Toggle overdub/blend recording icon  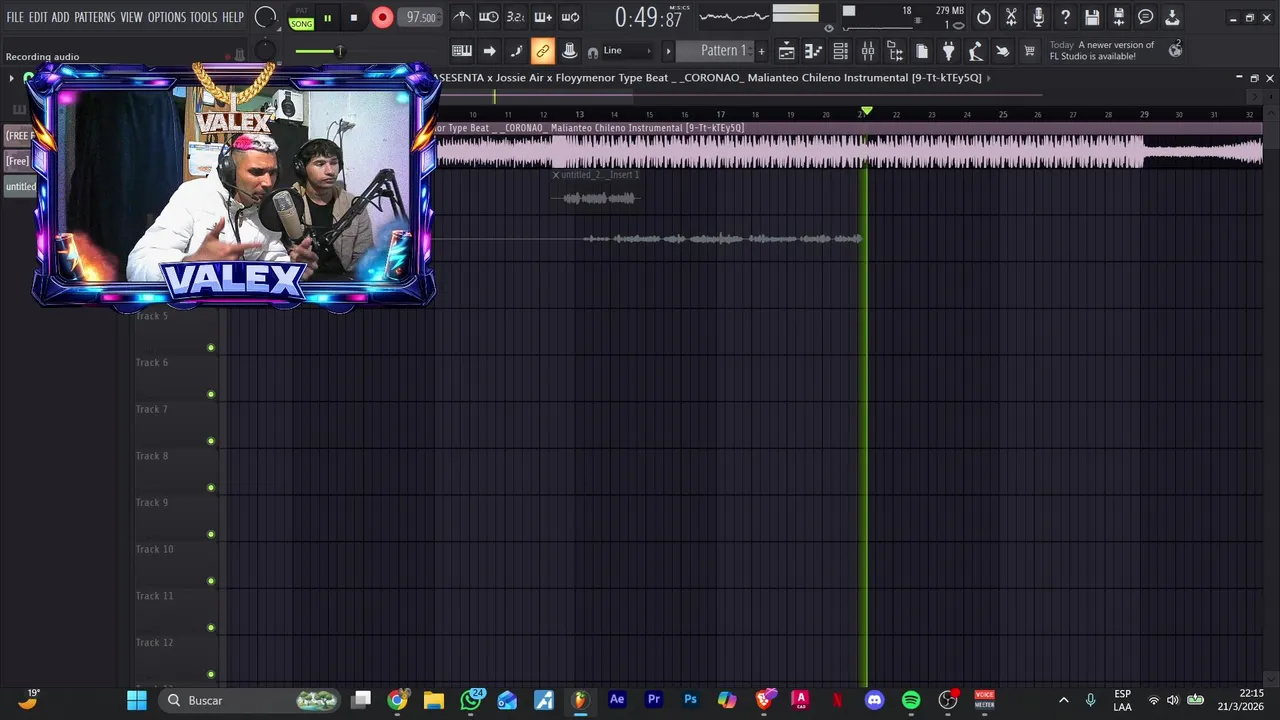click(543, 17)
